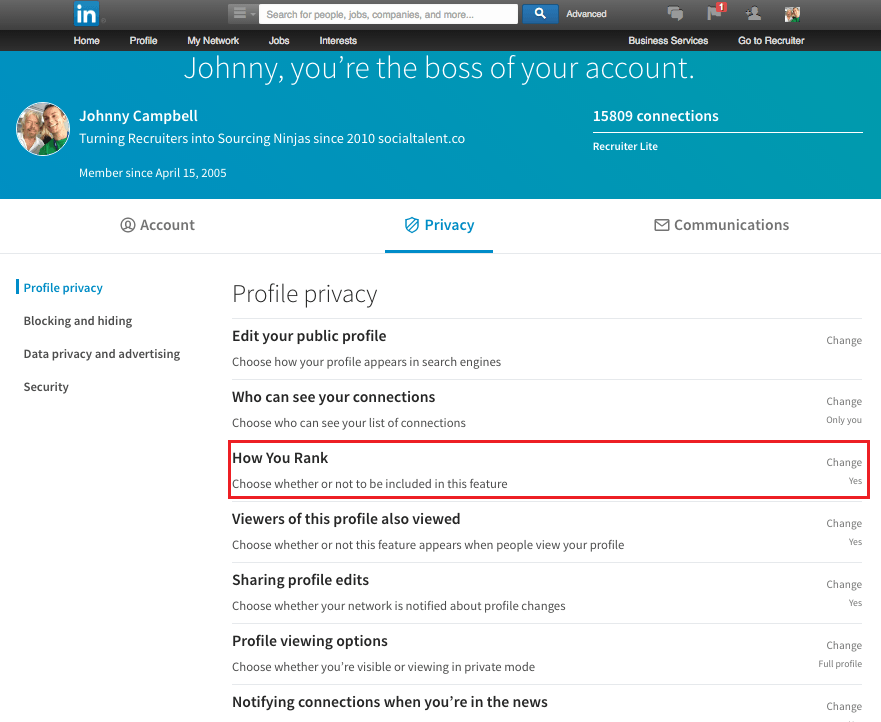
Task: Click the Advanced search link
Action: click(x=586, y=14)
